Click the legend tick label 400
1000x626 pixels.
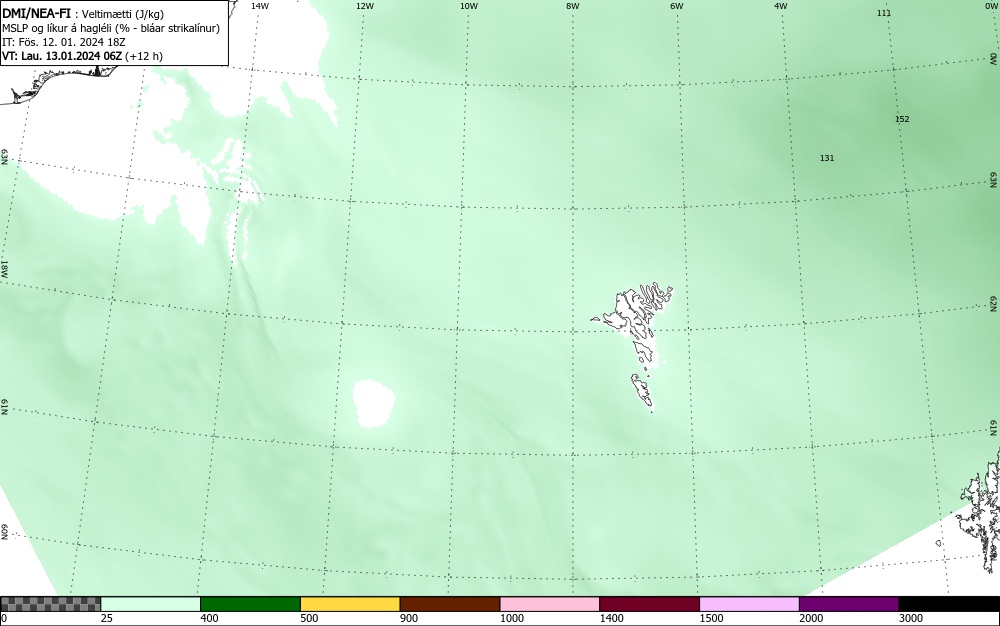pos(209,618)
